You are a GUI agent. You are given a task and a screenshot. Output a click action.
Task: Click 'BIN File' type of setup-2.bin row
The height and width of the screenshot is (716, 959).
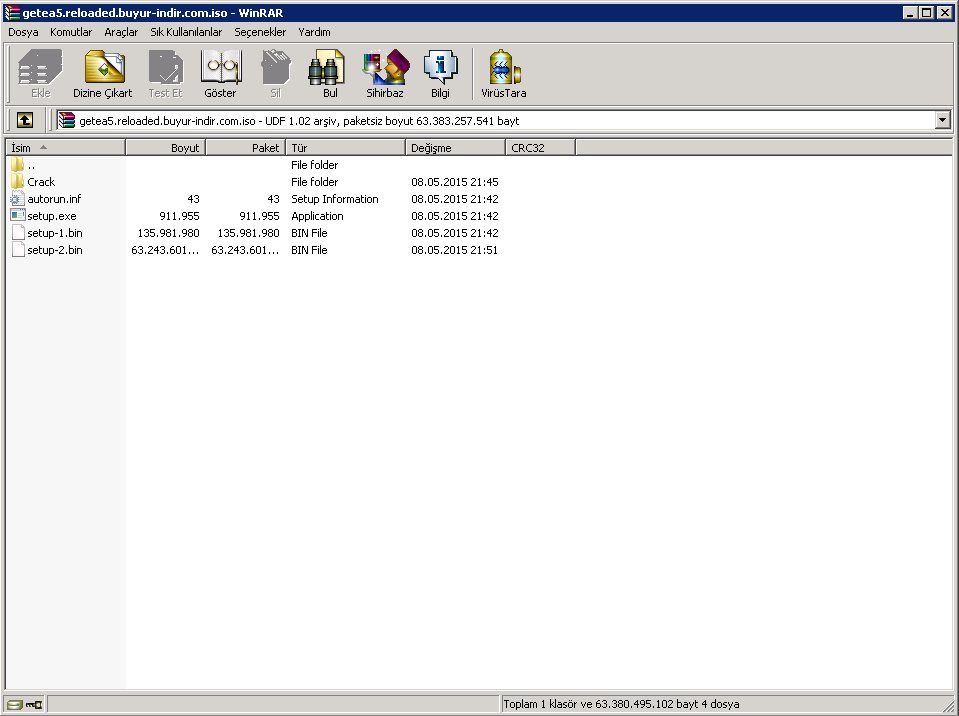coord(309,250)
